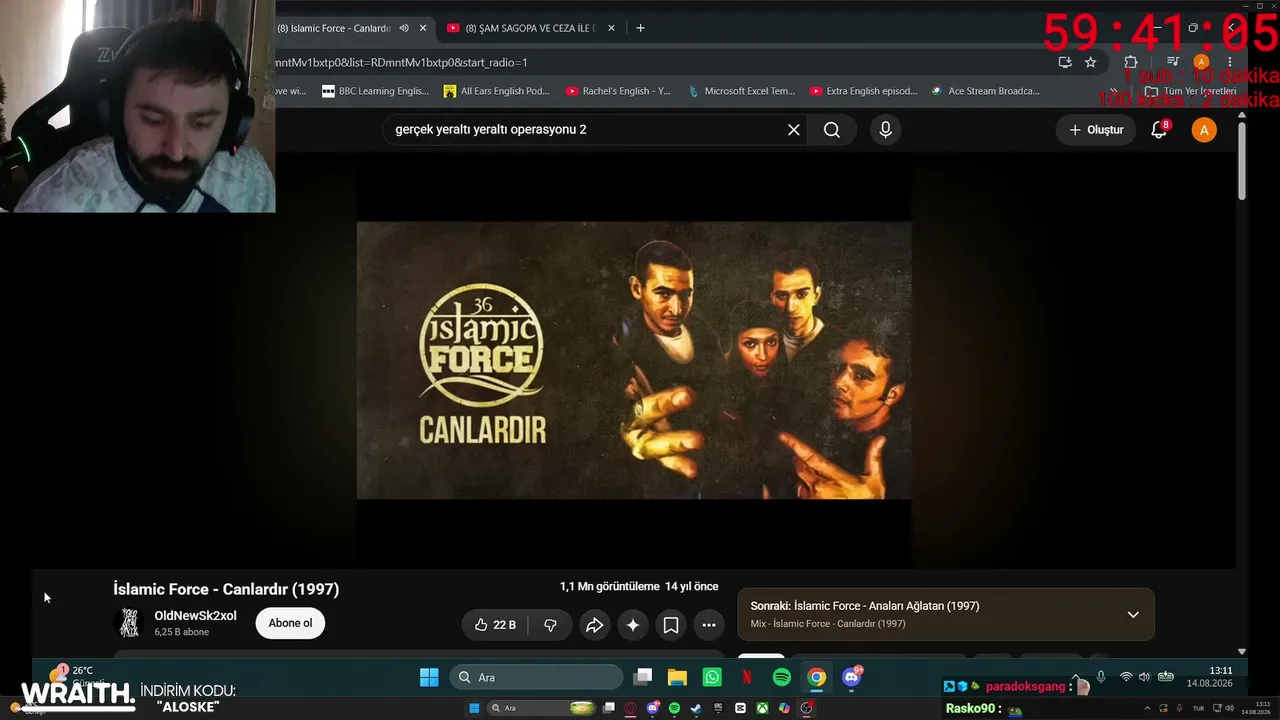This screenshot has height=720, width=1280.
Task: Click the 1,1 Mn görüntüleme view count
Action: 609,587
